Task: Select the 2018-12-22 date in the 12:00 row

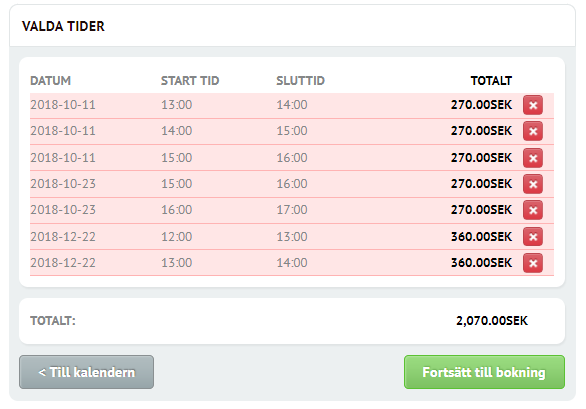Action: [x=63, y=237]
